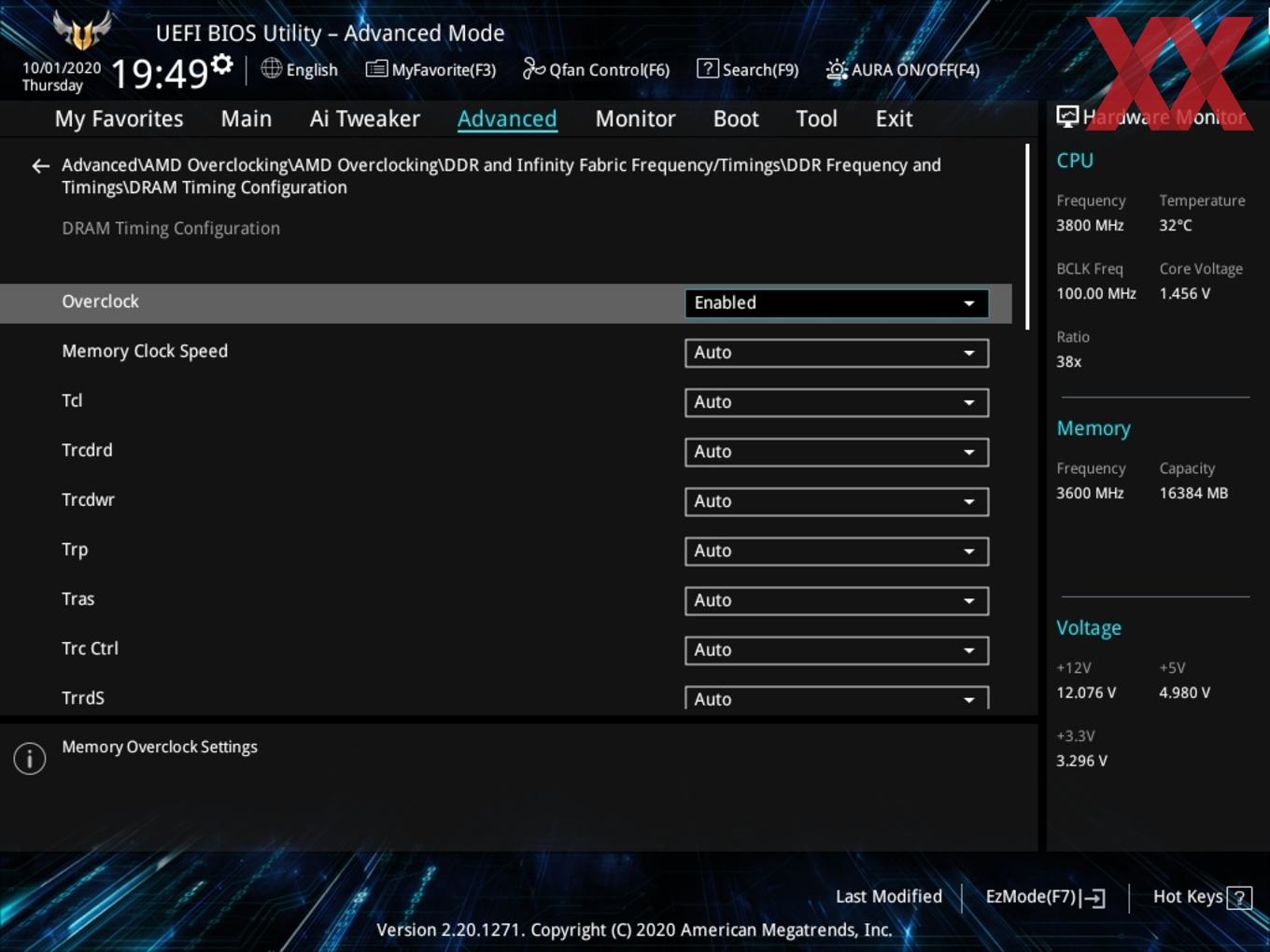The width and height of the screenshot is (1270, 952).
Task: Click the back arrow in the breadcrumb
Action: tap(40, 166)
